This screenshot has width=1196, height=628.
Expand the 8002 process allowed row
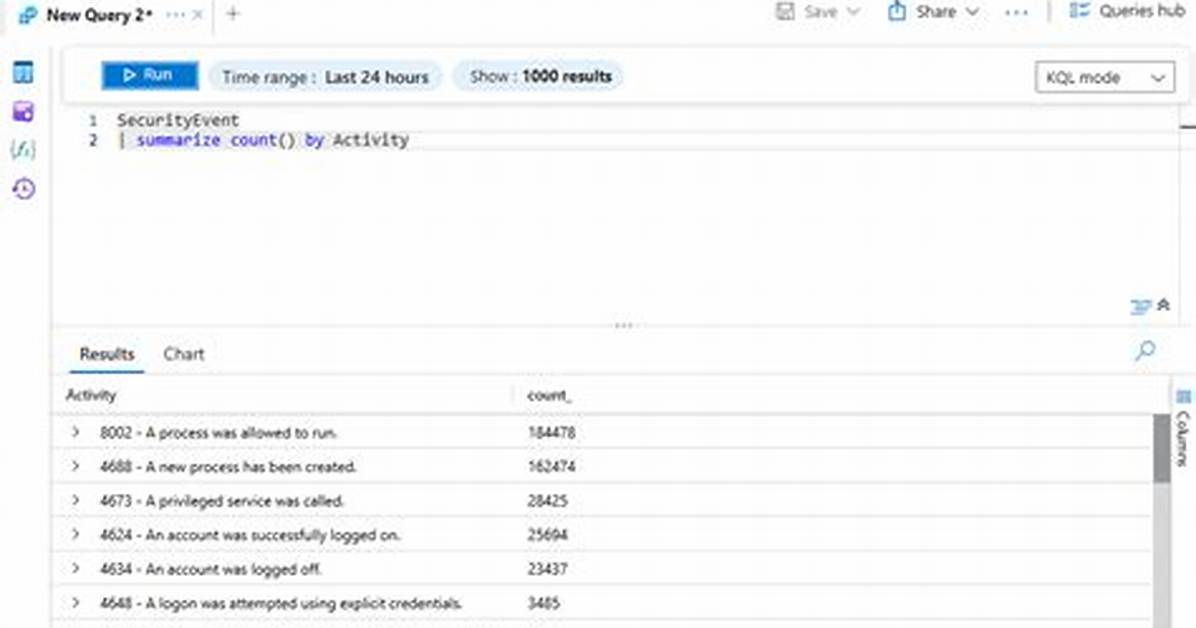(x=76, y=432)
